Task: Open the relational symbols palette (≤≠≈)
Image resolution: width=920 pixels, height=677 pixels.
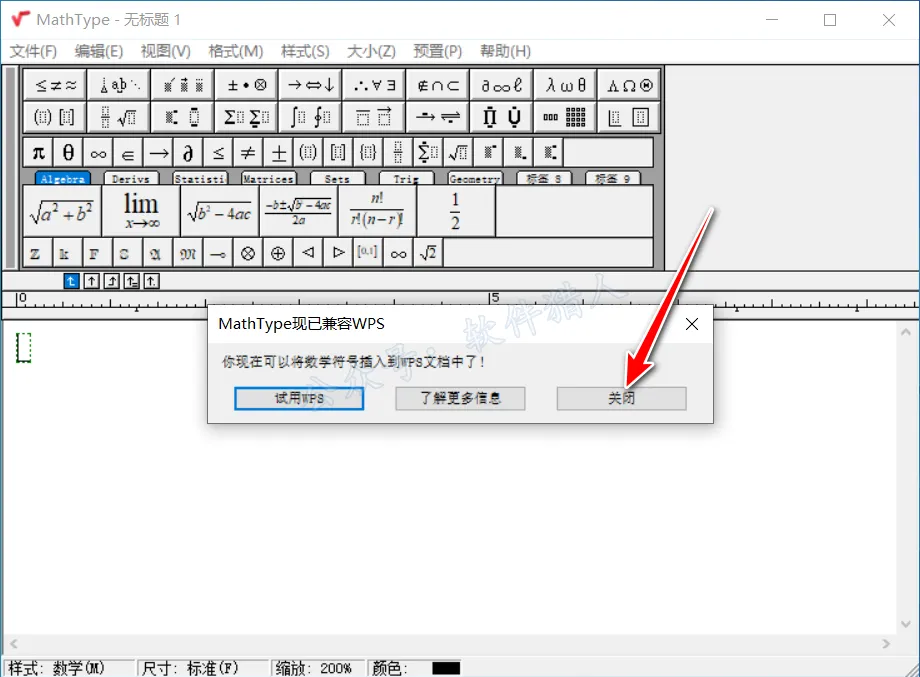Action: 55,86
